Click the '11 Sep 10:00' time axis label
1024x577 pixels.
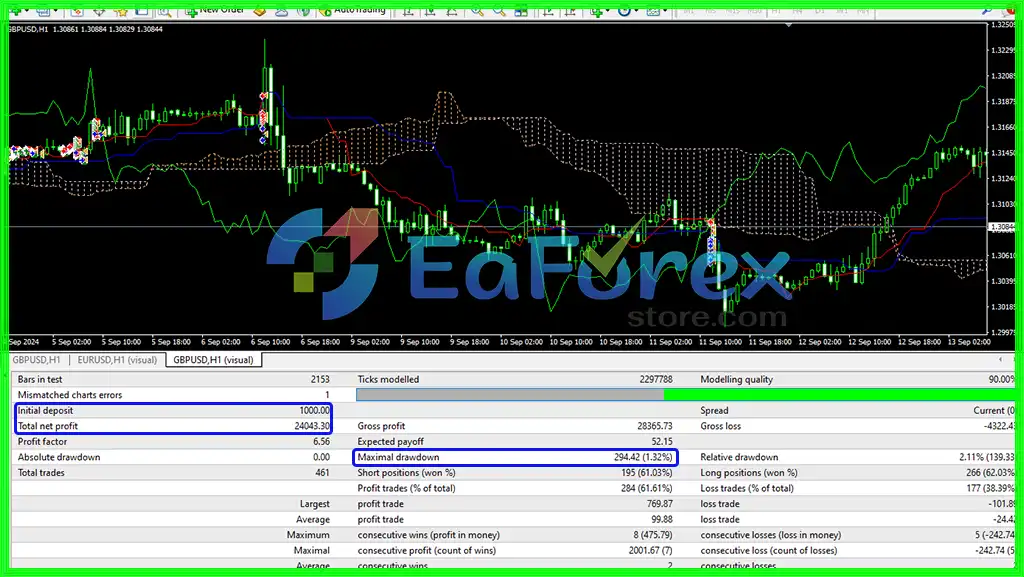point(720,342)
